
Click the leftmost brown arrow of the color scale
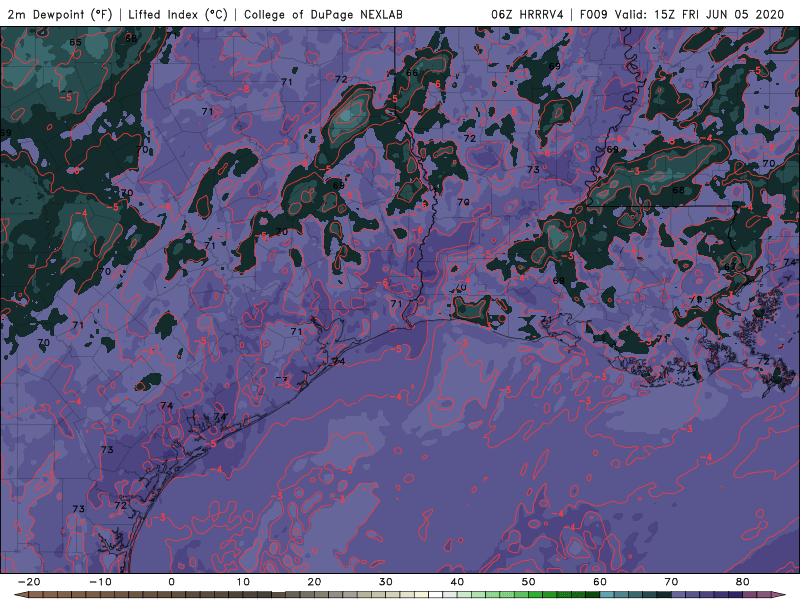tap(21, 595)
